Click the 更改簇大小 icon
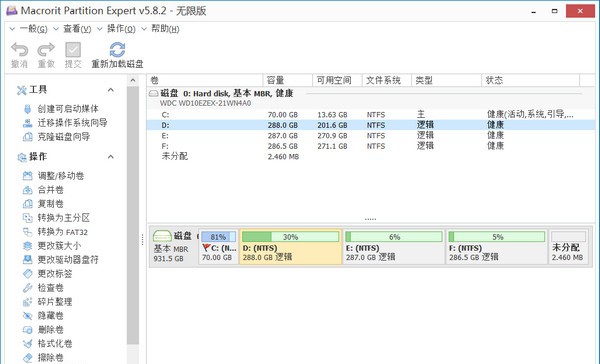Screen dimensions: 600x364 point(28,246)
